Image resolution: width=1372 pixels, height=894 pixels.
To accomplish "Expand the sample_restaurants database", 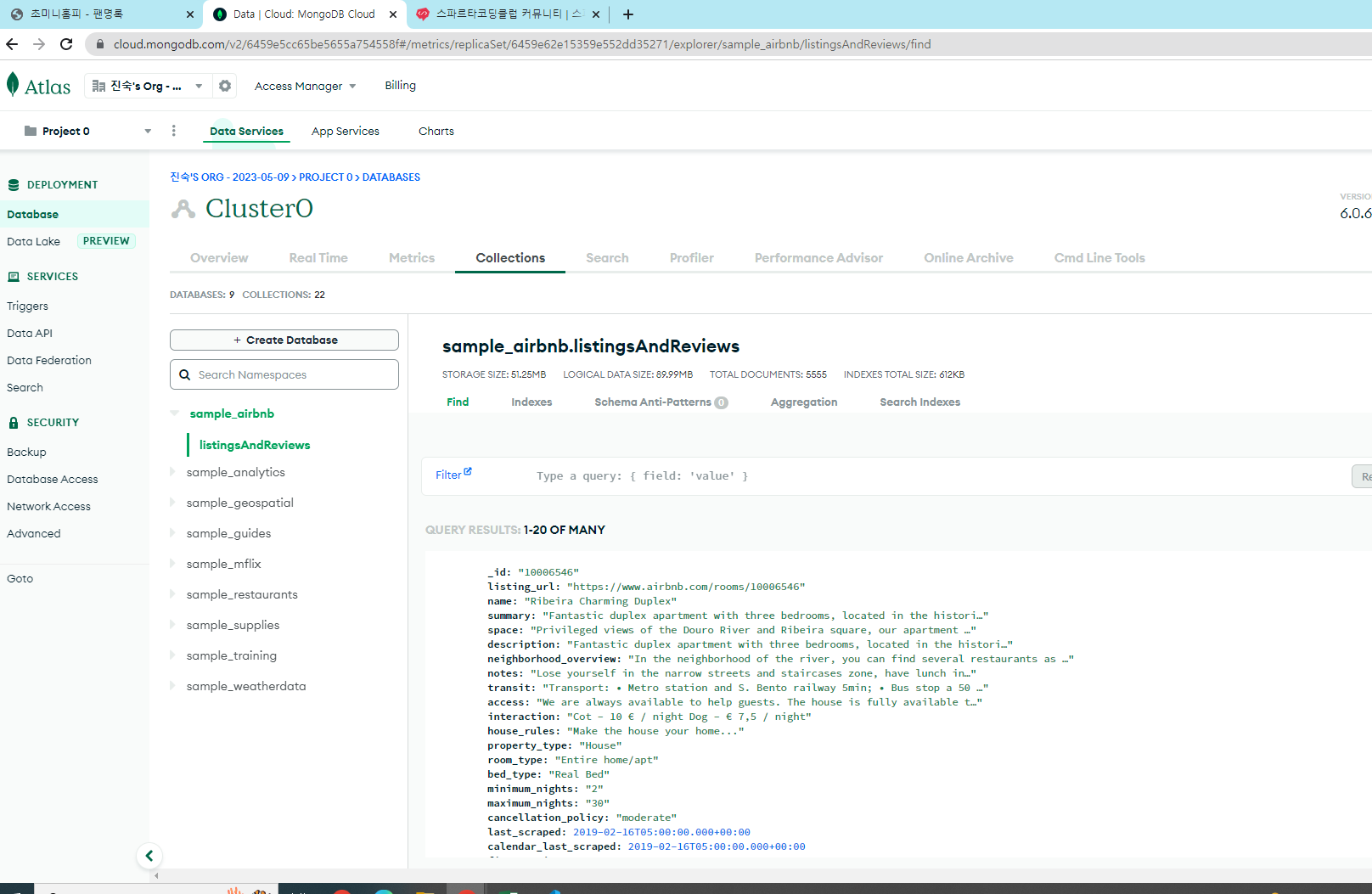I will pos(173,594).
